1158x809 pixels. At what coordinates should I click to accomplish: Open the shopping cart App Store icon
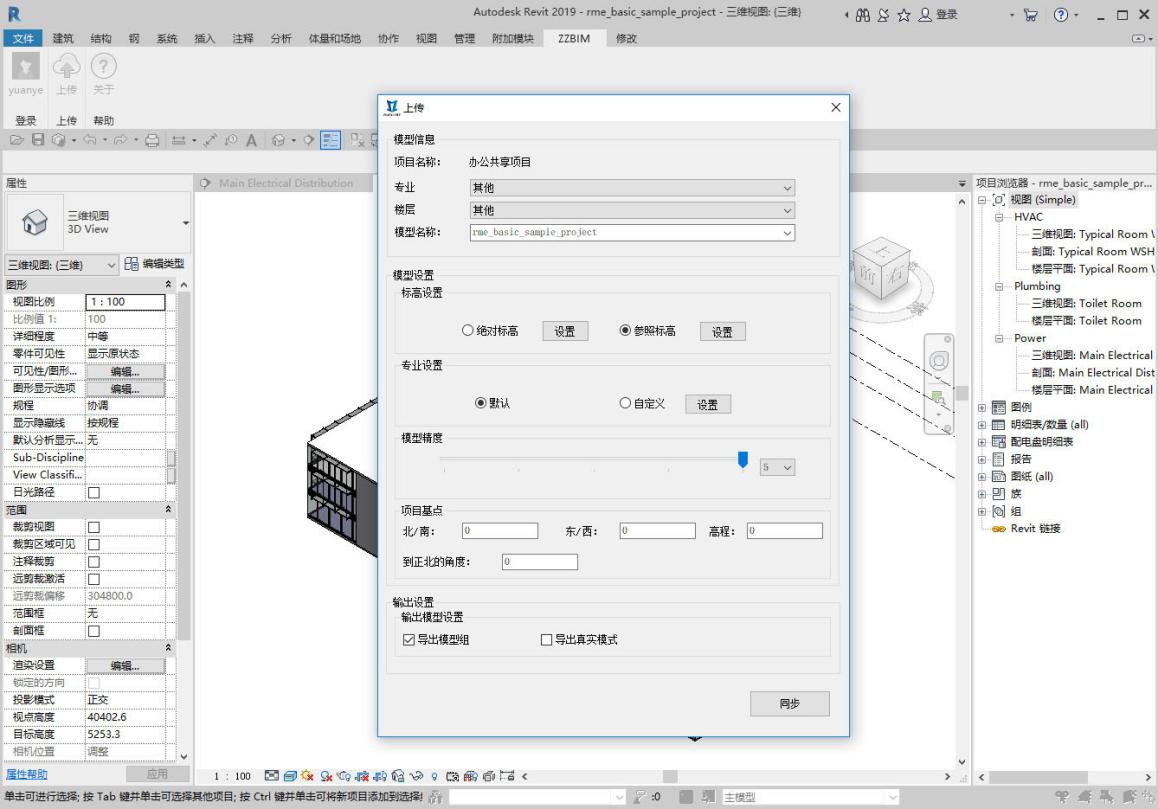[x=1031, y=15]
